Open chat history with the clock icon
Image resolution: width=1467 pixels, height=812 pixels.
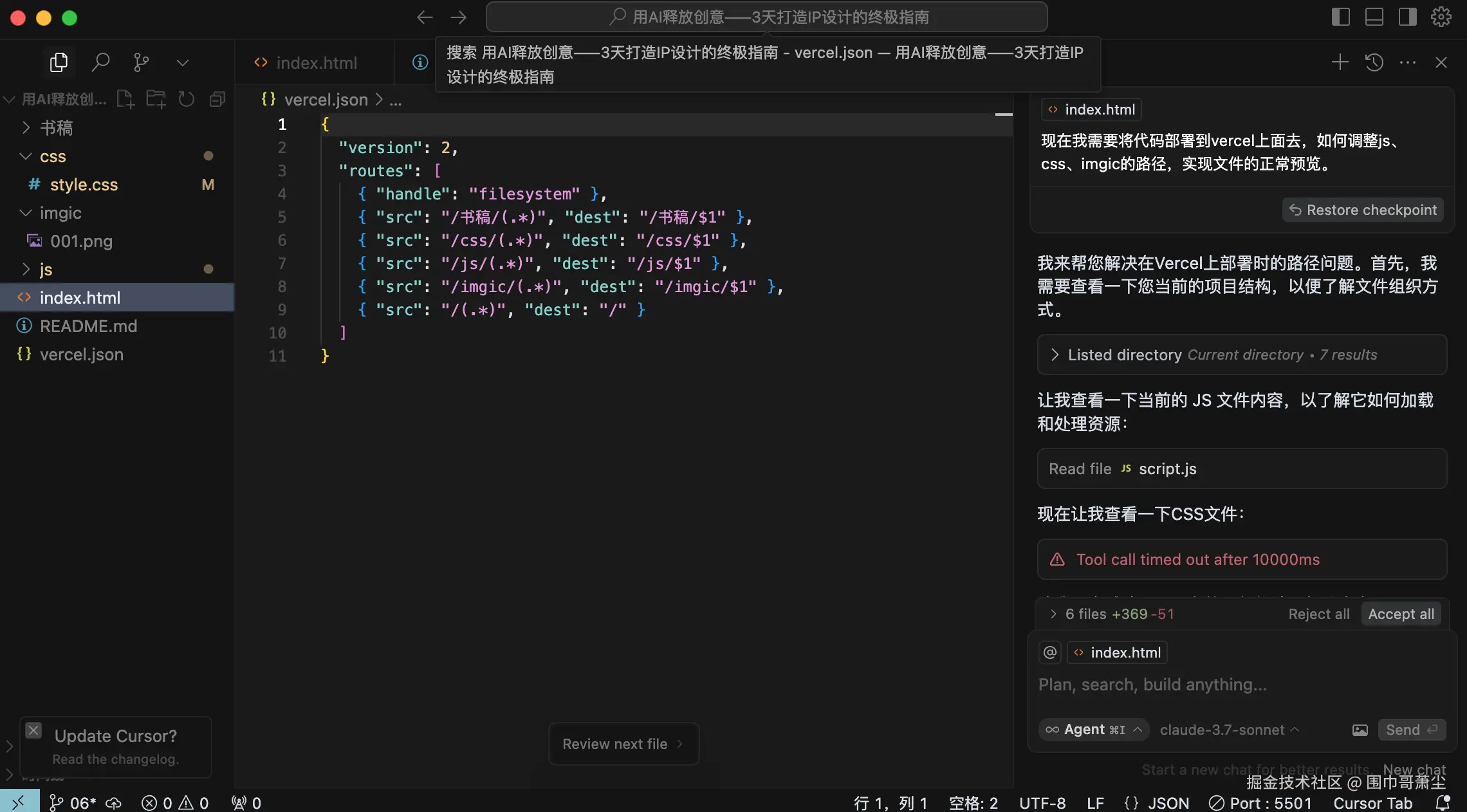1374,62
